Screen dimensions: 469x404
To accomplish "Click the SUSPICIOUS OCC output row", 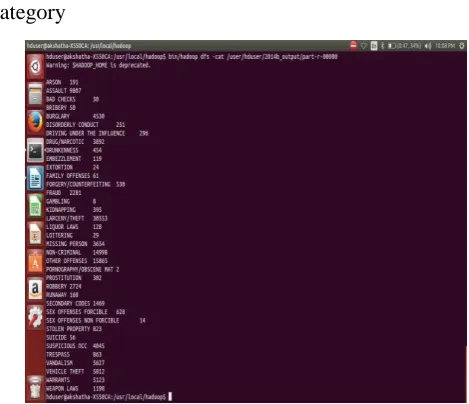I will coord(75,345).
